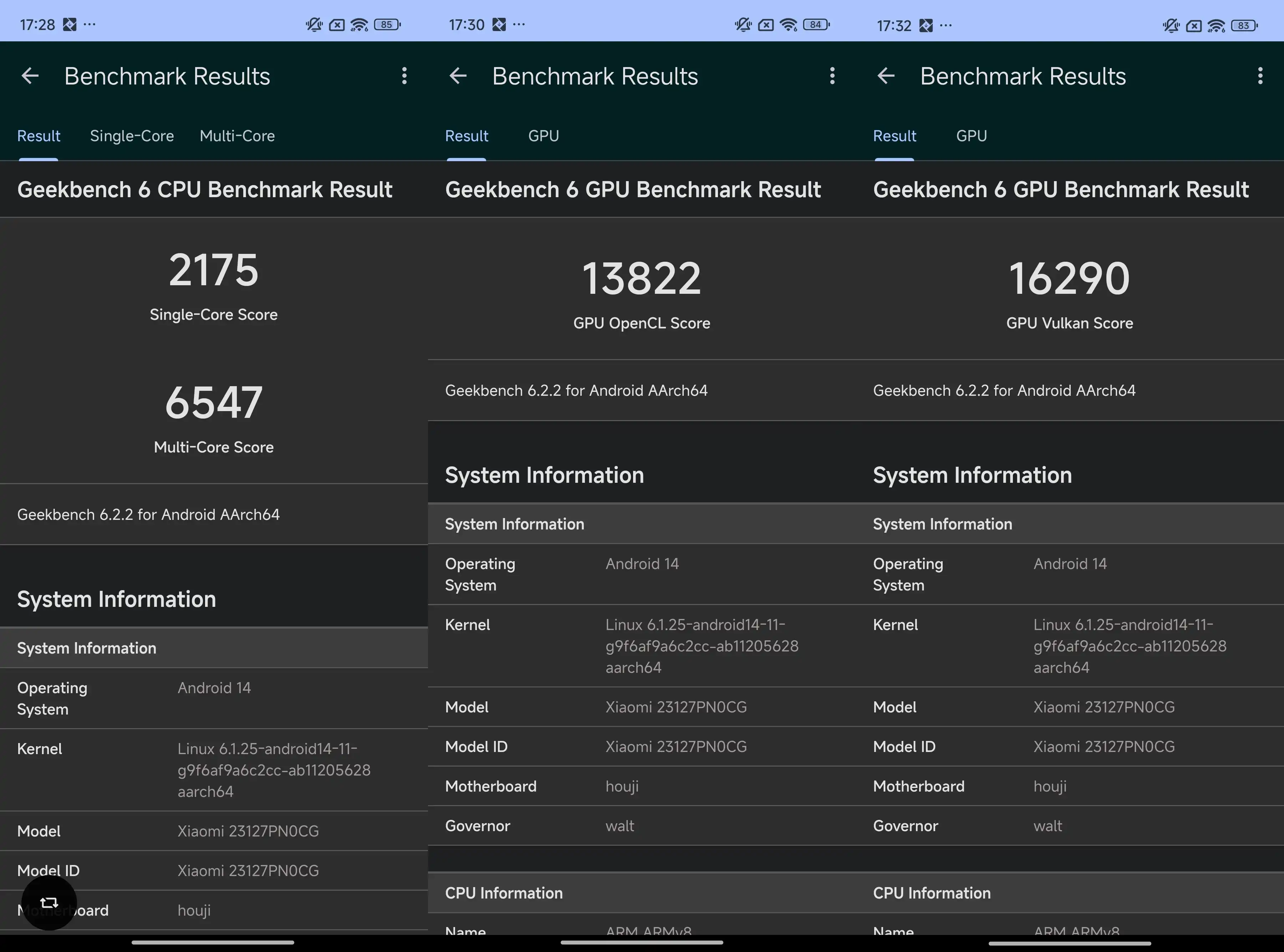Tap Wi-Fi icon in the 17:28 status bar
The height and width of the screenshot is (952, 1284).
pyautogui.click(x=360, y=25)
